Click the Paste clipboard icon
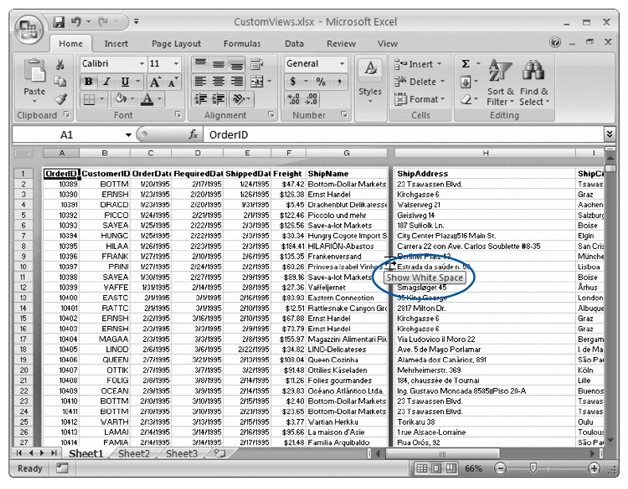The width and height of the screenshot is (628, 489). click(x=34, y=72)
